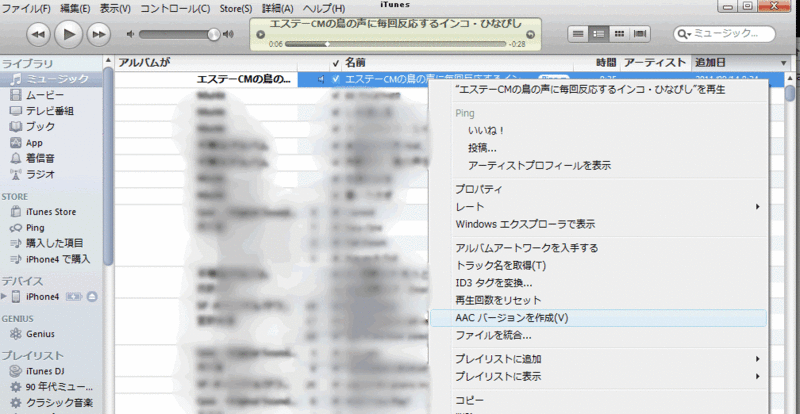Toggle the 追加日 sort direction arrow

pos(784,63)
